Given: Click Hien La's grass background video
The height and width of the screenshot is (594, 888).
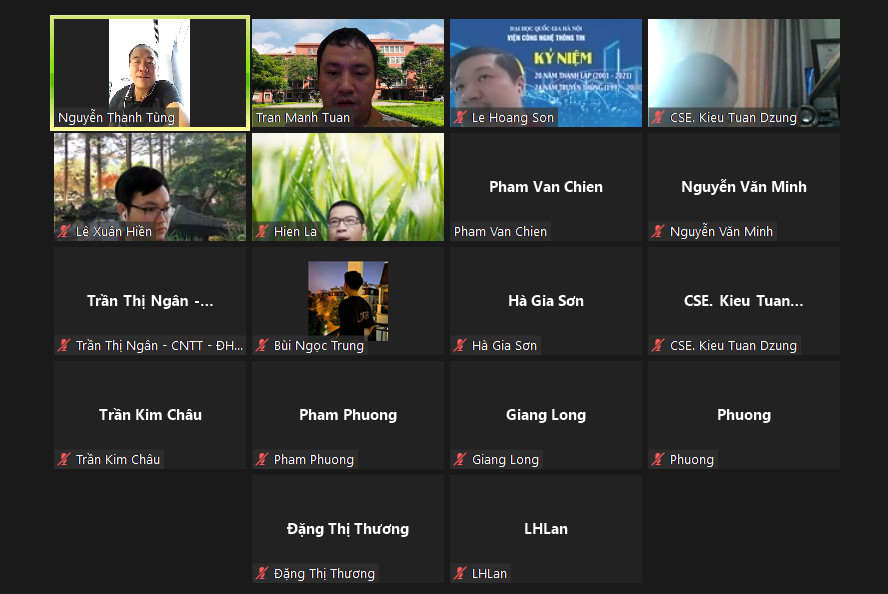Looking at the screenshot, I should [348, 187].
